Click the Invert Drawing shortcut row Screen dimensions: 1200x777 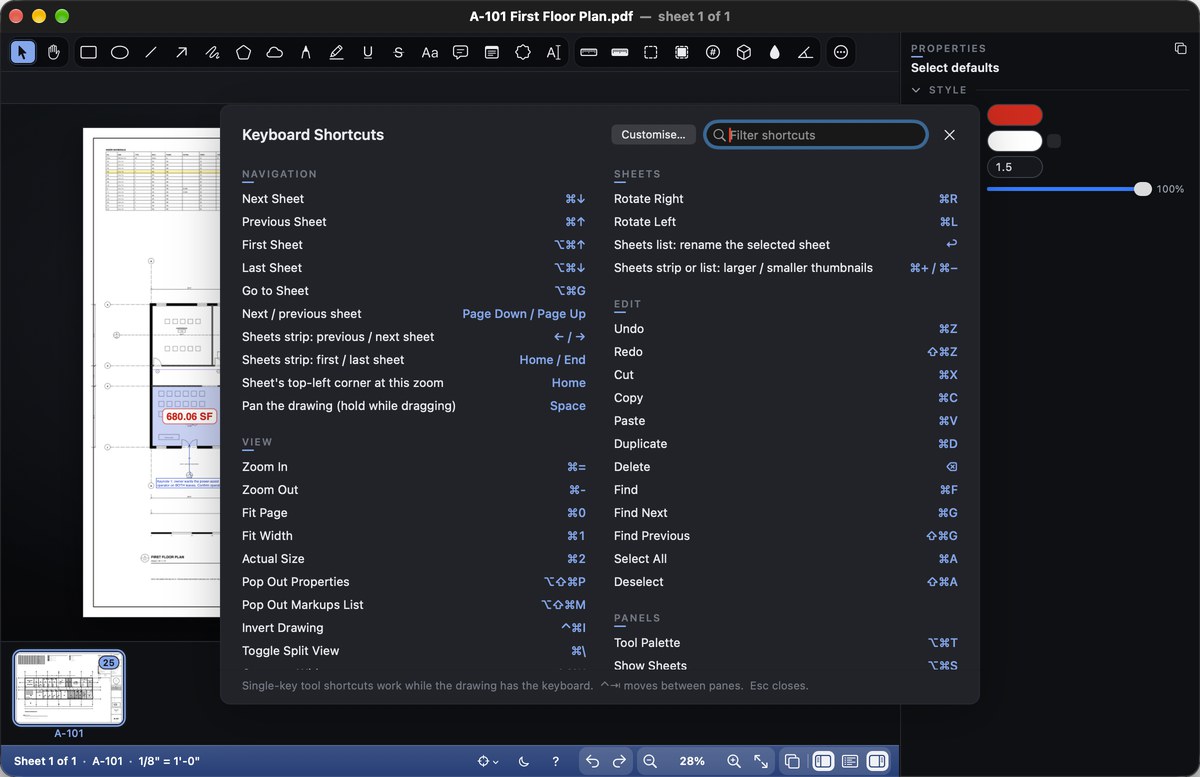[414, 628]
